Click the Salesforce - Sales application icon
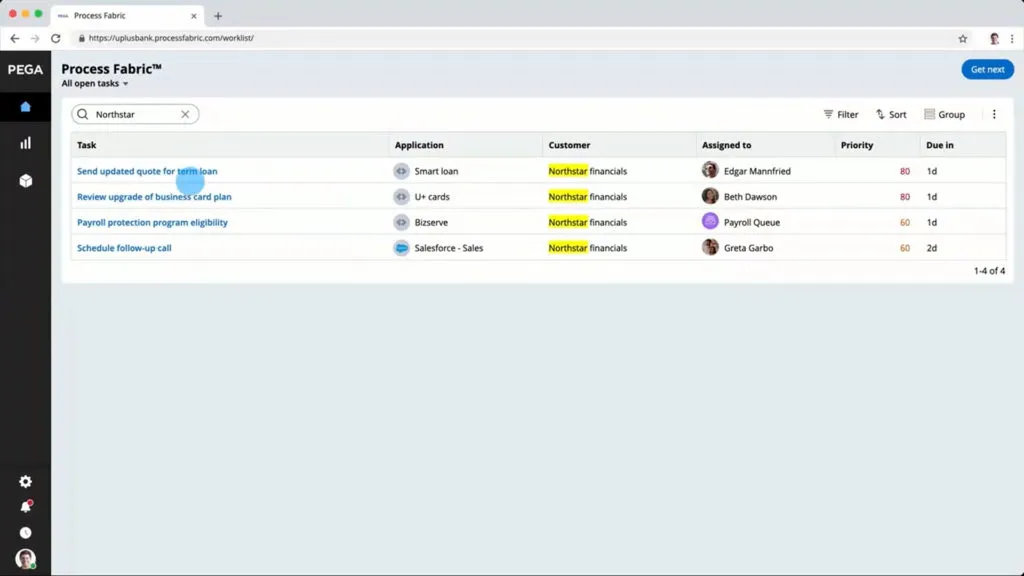This screenshot has height=576, width=1024. tap(401, 248)
